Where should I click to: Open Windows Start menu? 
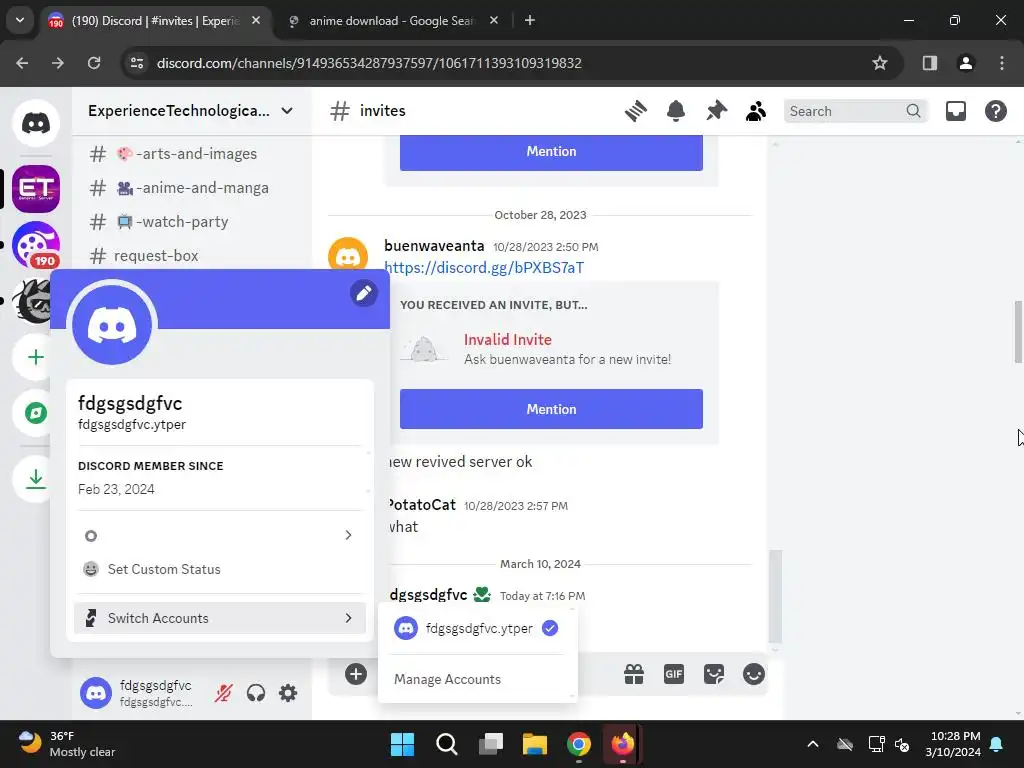(x=402, y=744)
